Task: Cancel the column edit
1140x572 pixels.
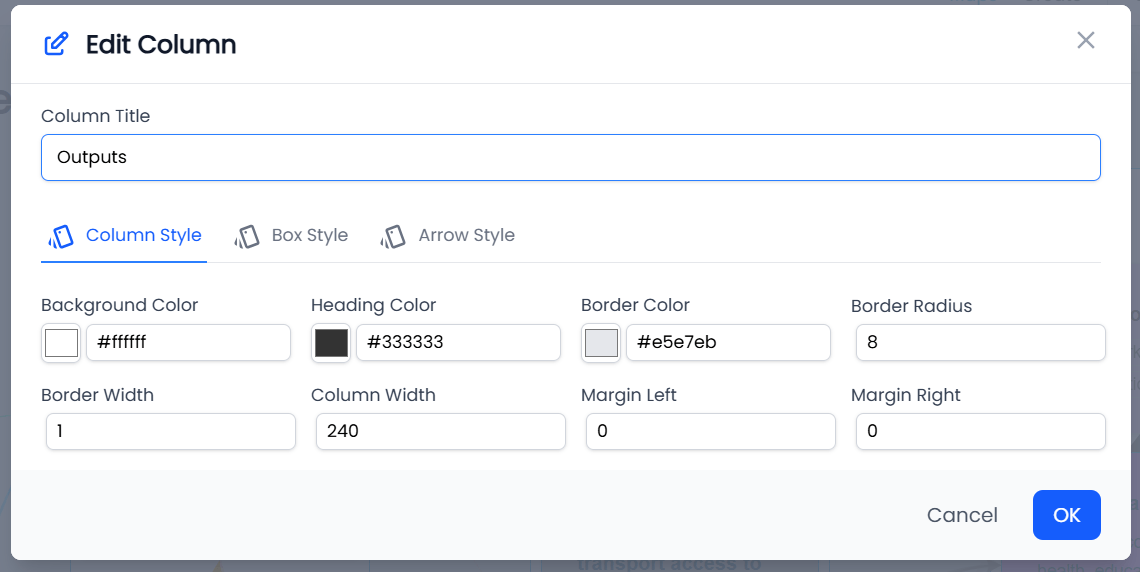Action: point(962,515)
